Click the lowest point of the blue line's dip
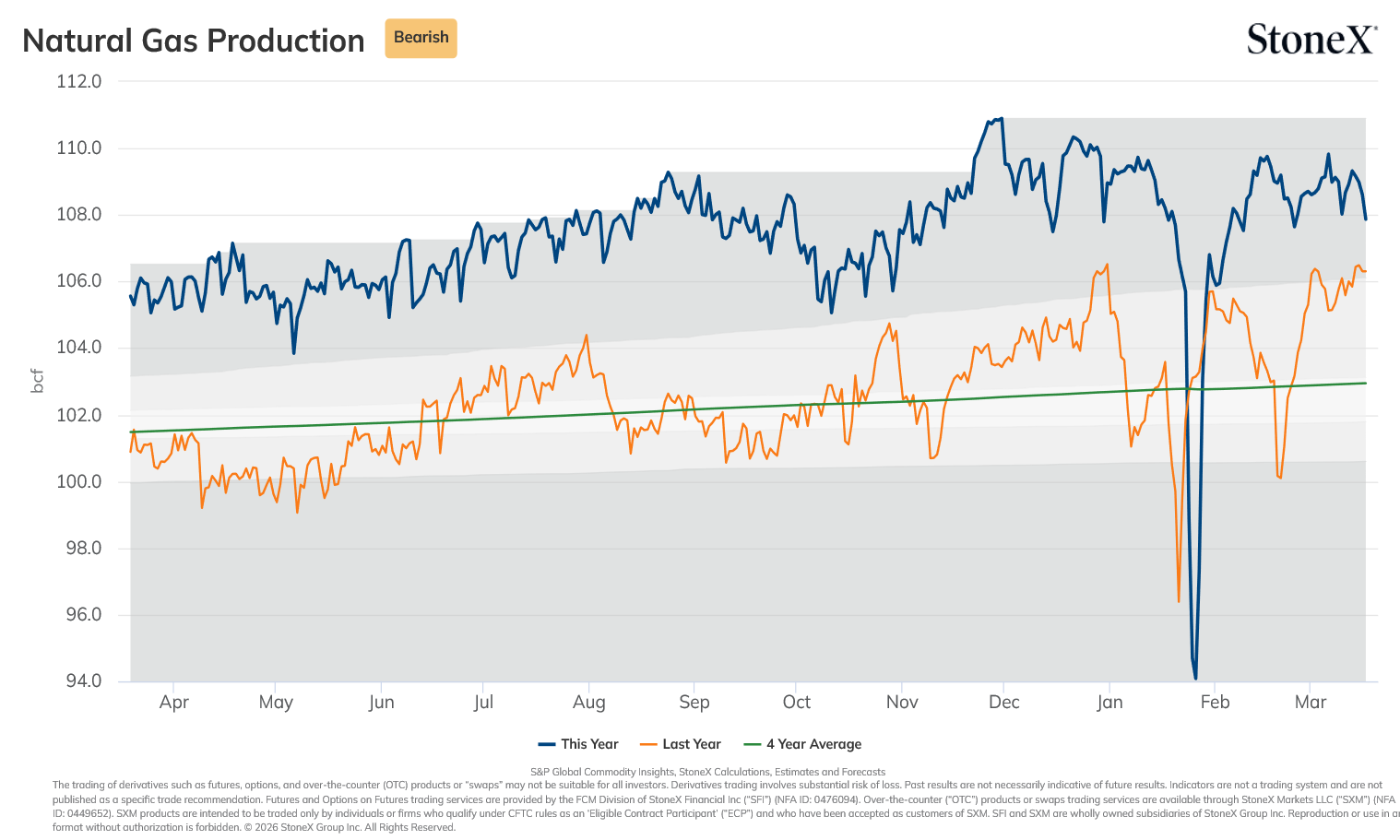 (1195, 679)
